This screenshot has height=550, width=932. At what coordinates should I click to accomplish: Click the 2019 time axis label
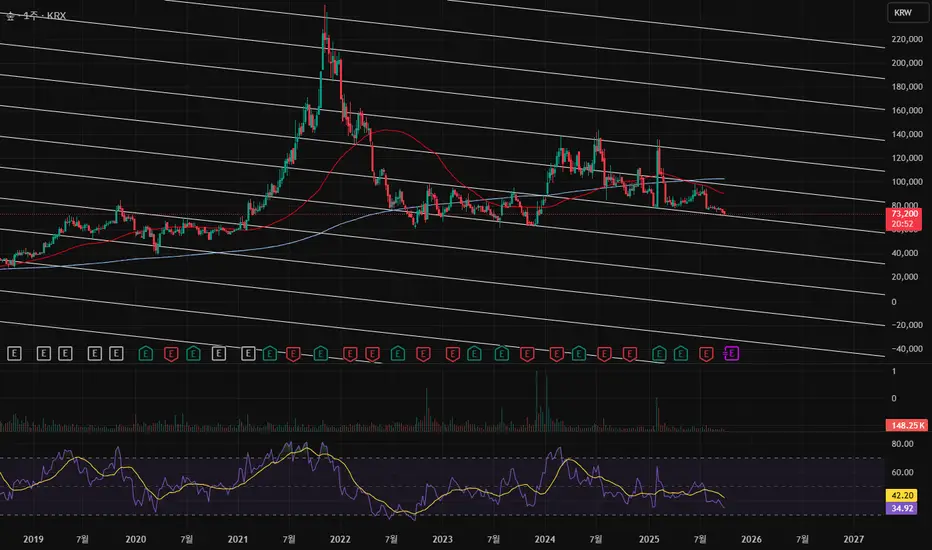click(x=33, y=539)
